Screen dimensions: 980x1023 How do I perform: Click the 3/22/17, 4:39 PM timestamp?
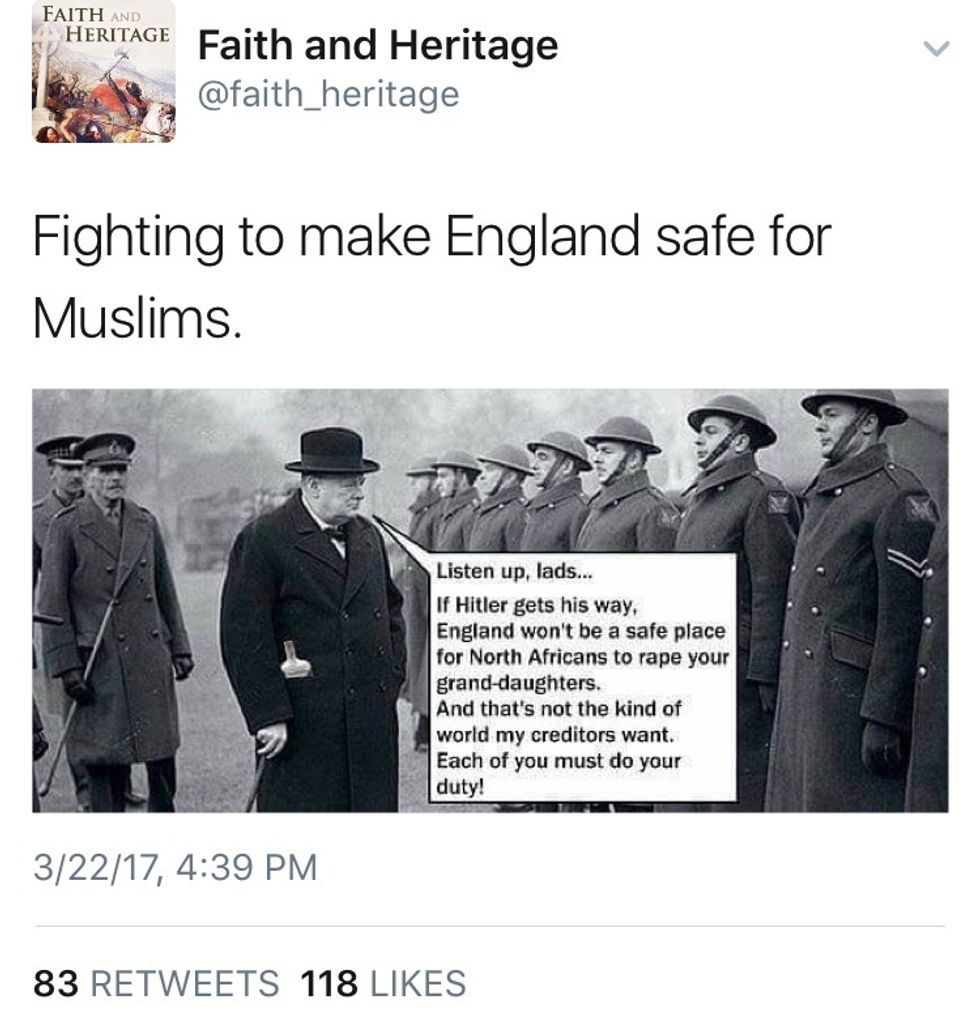click(175, 868)
